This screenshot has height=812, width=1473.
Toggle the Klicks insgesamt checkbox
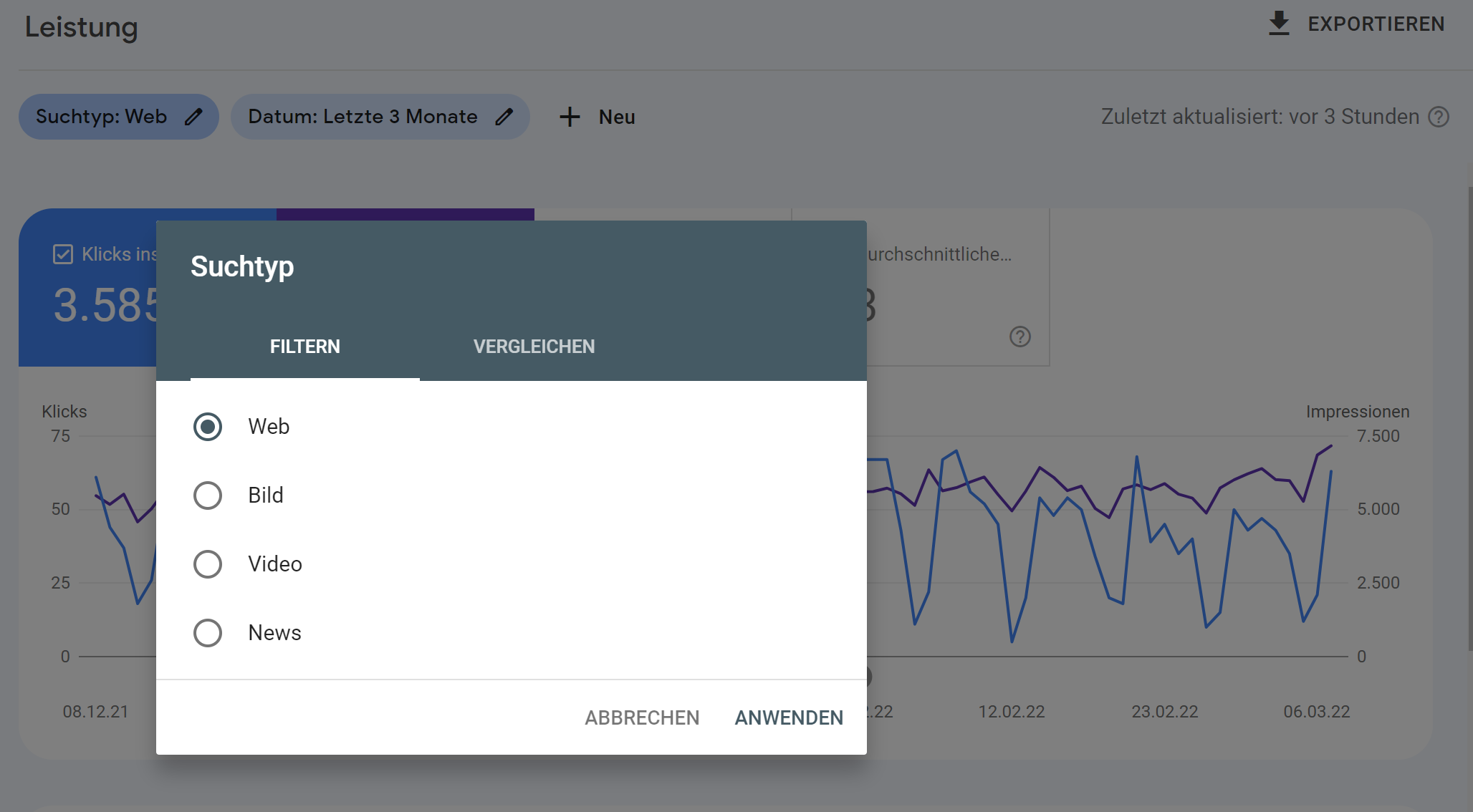point(63,254)
